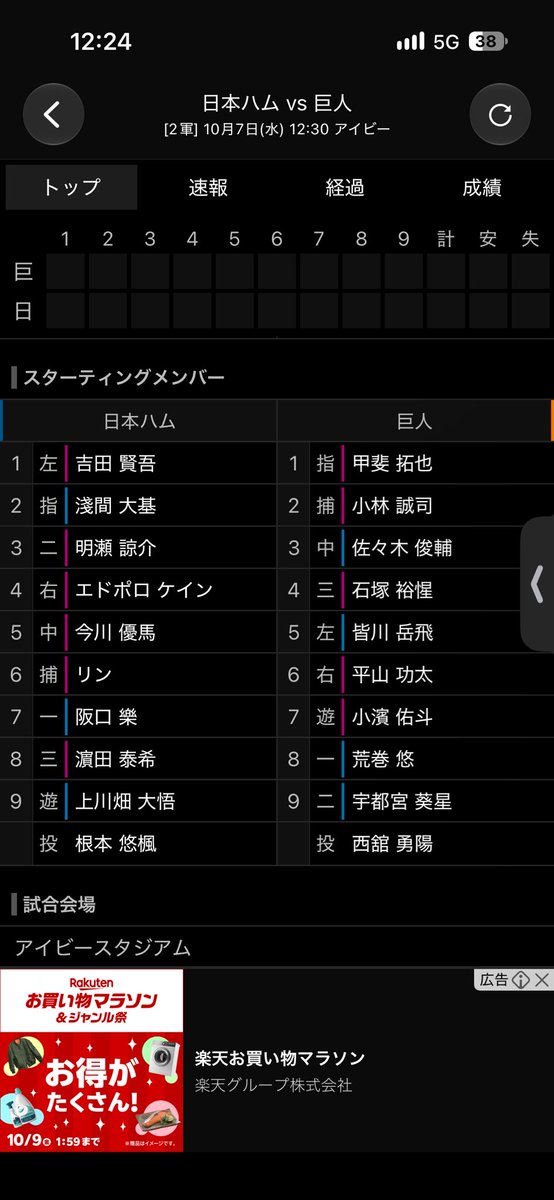The height and width of the screenshot is (1200, 554).
Task: Tap the 巨人 team column header
Action: [414, 421]
